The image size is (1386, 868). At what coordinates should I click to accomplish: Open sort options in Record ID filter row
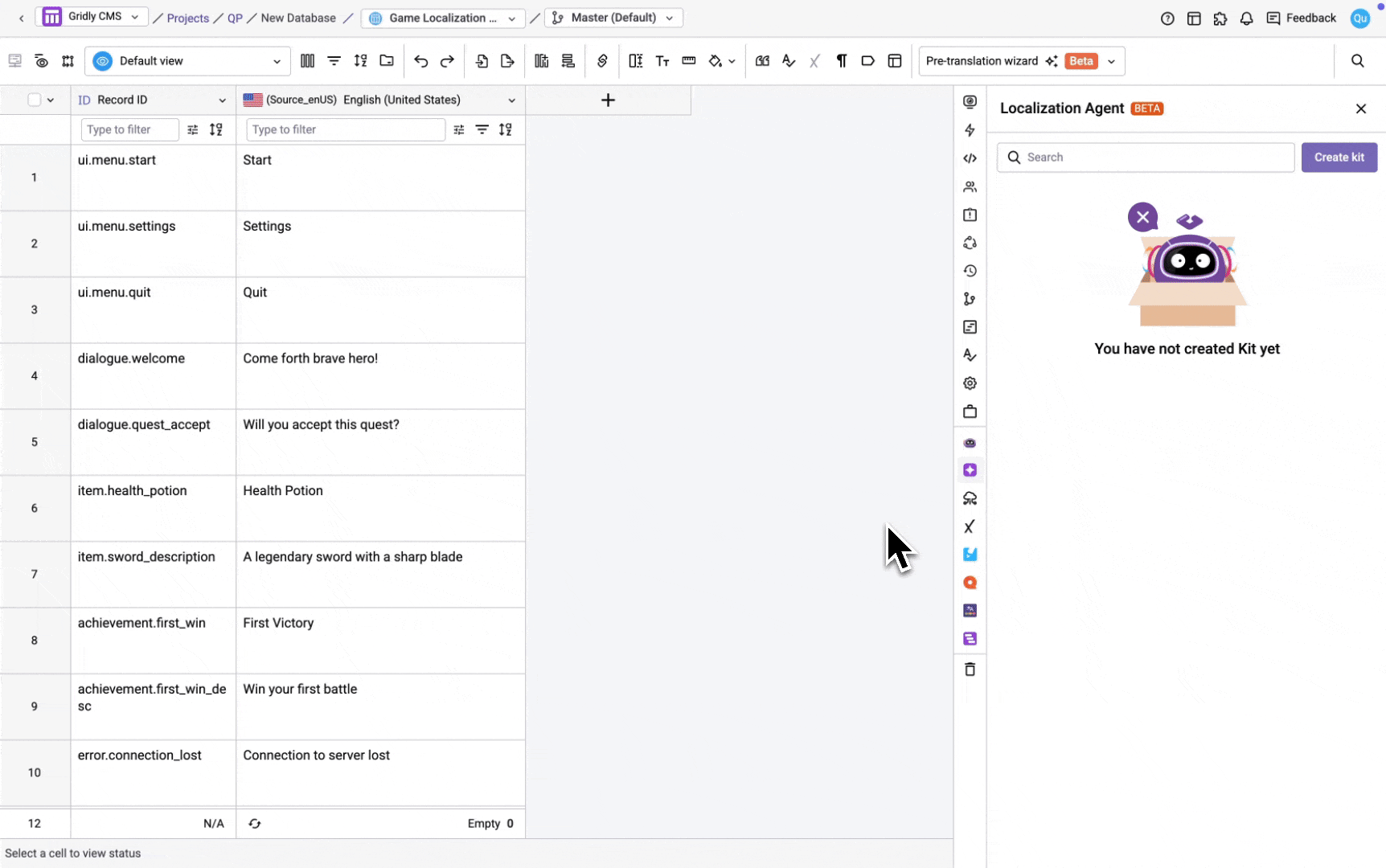coord(215,129)
